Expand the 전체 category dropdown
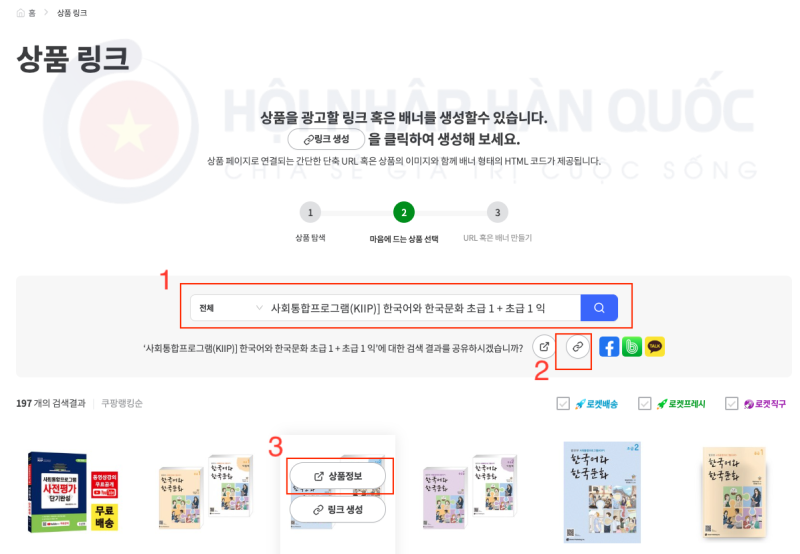Viewport: 800px width, 554px height. click(230, 308)
